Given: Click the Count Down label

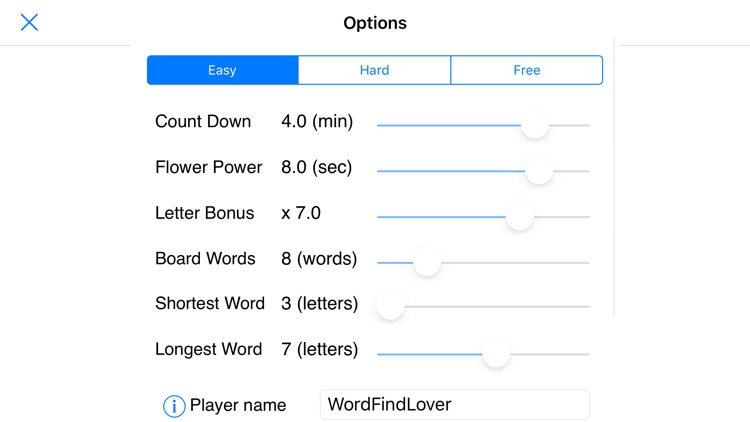Looking at the screenshot, I should click(203, 122).
